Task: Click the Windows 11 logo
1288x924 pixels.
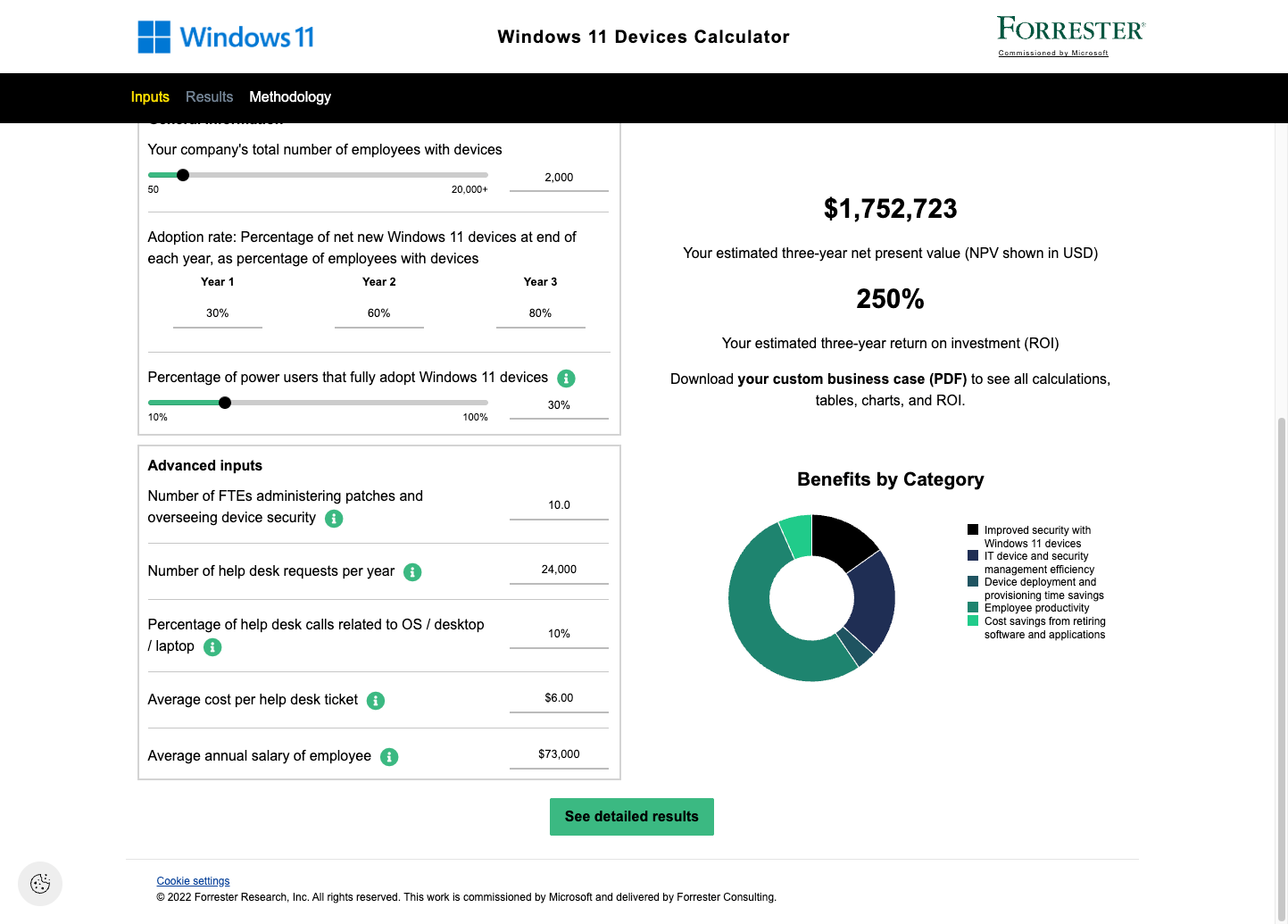Action: [226, 37]
